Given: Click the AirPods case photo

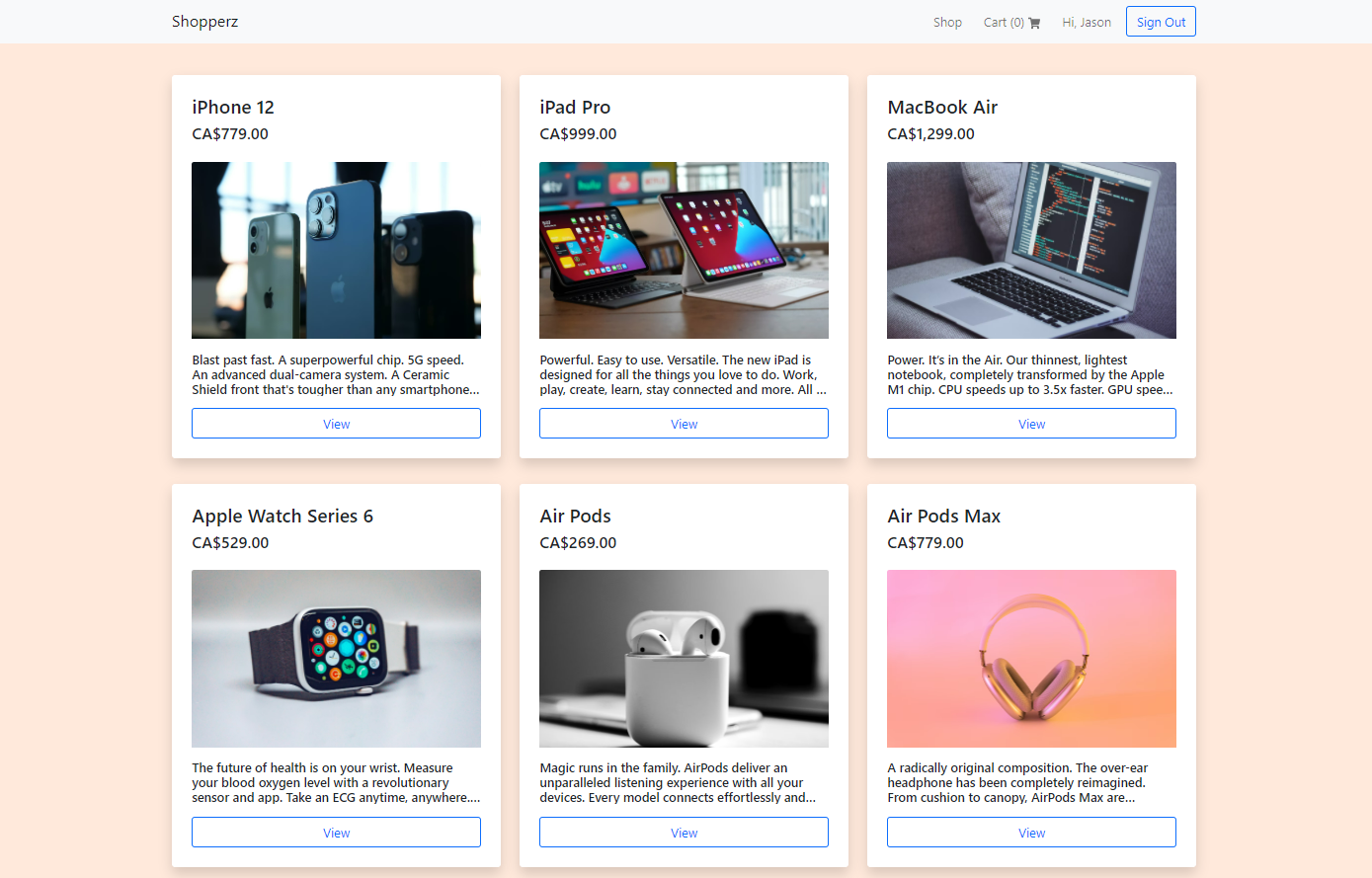Looking at the screenshot, I should coord(684,659).
